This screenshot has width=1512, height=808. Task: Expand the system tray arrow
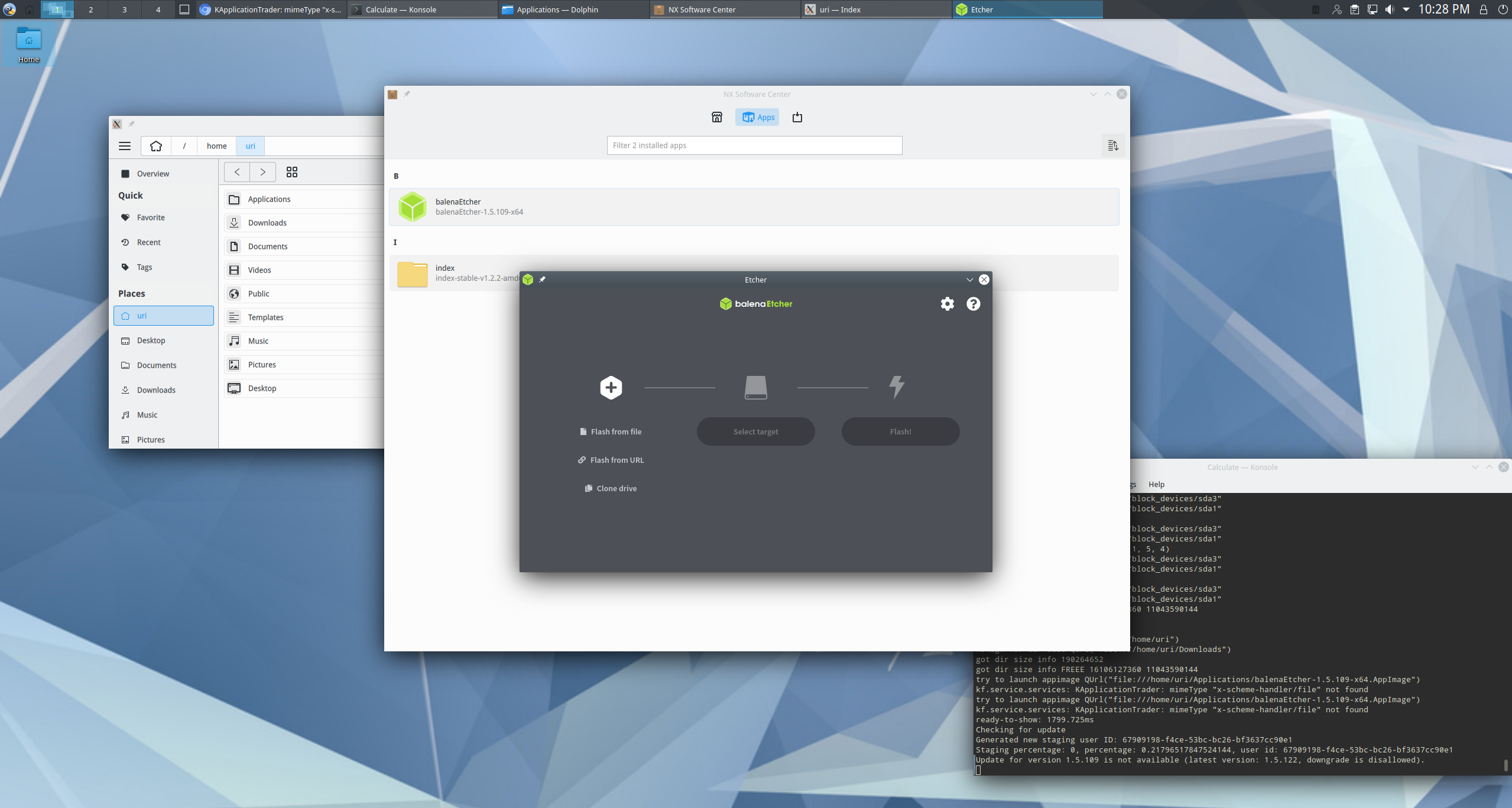1406,9
